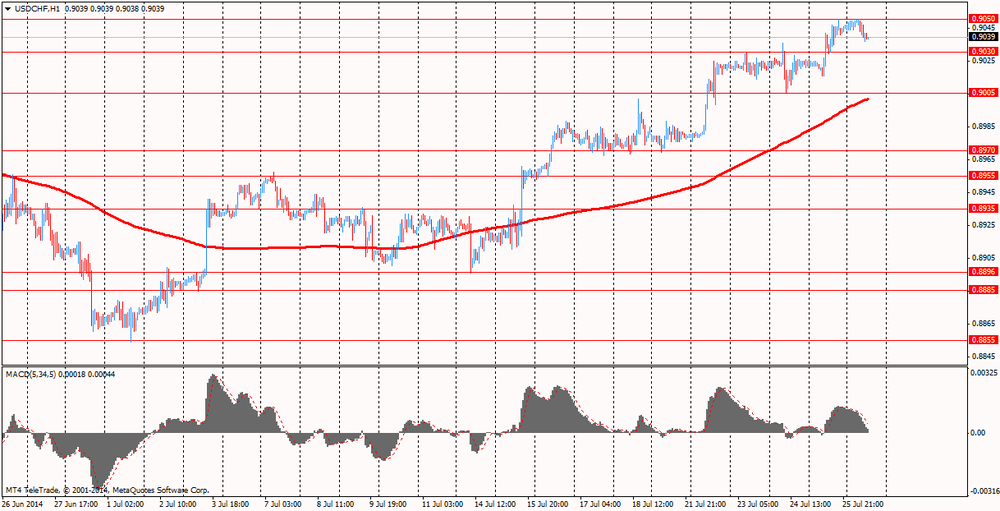The height and width of the screenshot is (511, 1000).
Task: Select the 0.9030 red price level label
Action: pos(982,51)
